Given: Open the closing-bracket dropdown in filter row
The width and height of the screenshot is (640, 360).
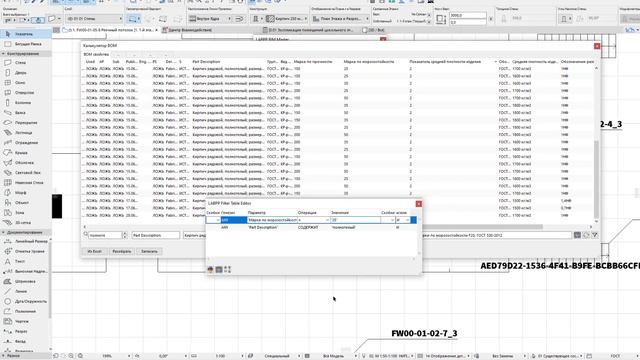Looking at the screenshot, I should [392, 220].
